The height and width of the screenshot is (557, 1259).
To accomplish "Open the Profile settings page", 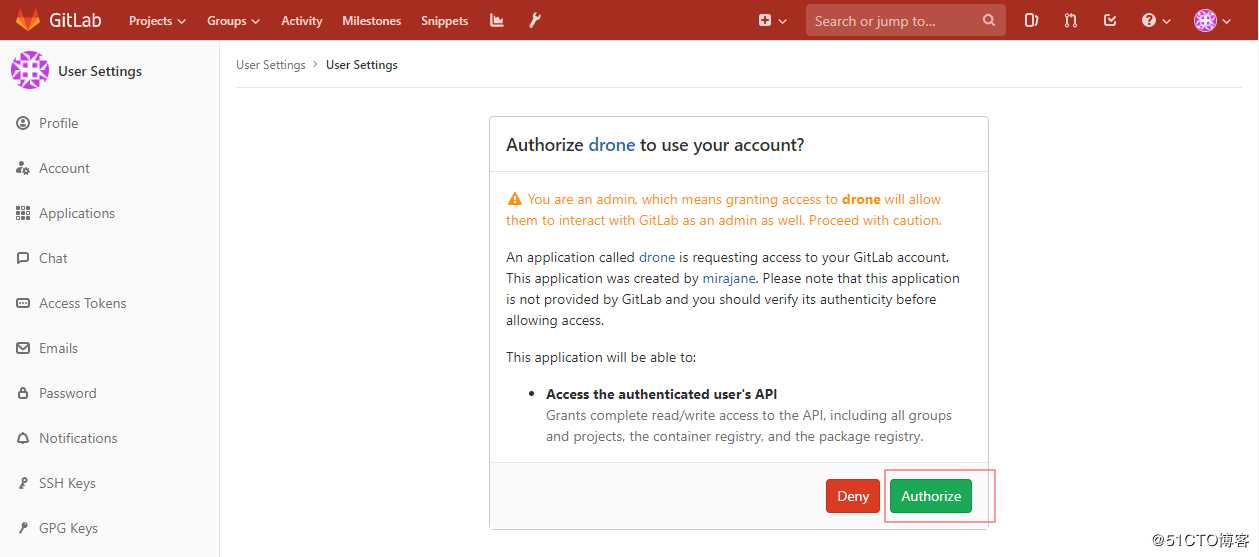I will pyautogui.click(x=58, y=123).
